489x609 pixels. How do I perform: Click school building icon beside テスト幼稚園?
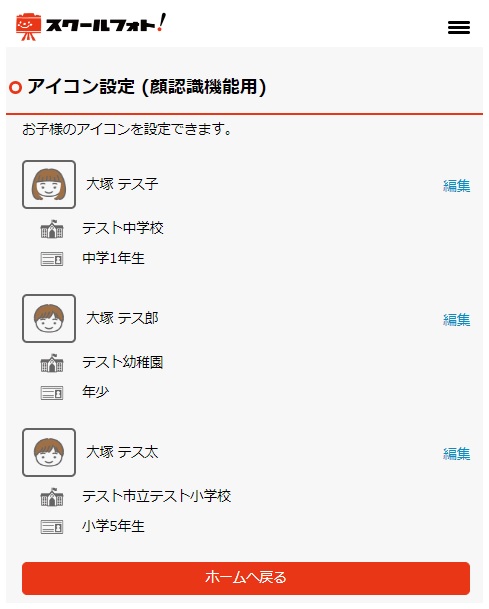(52, 363)
